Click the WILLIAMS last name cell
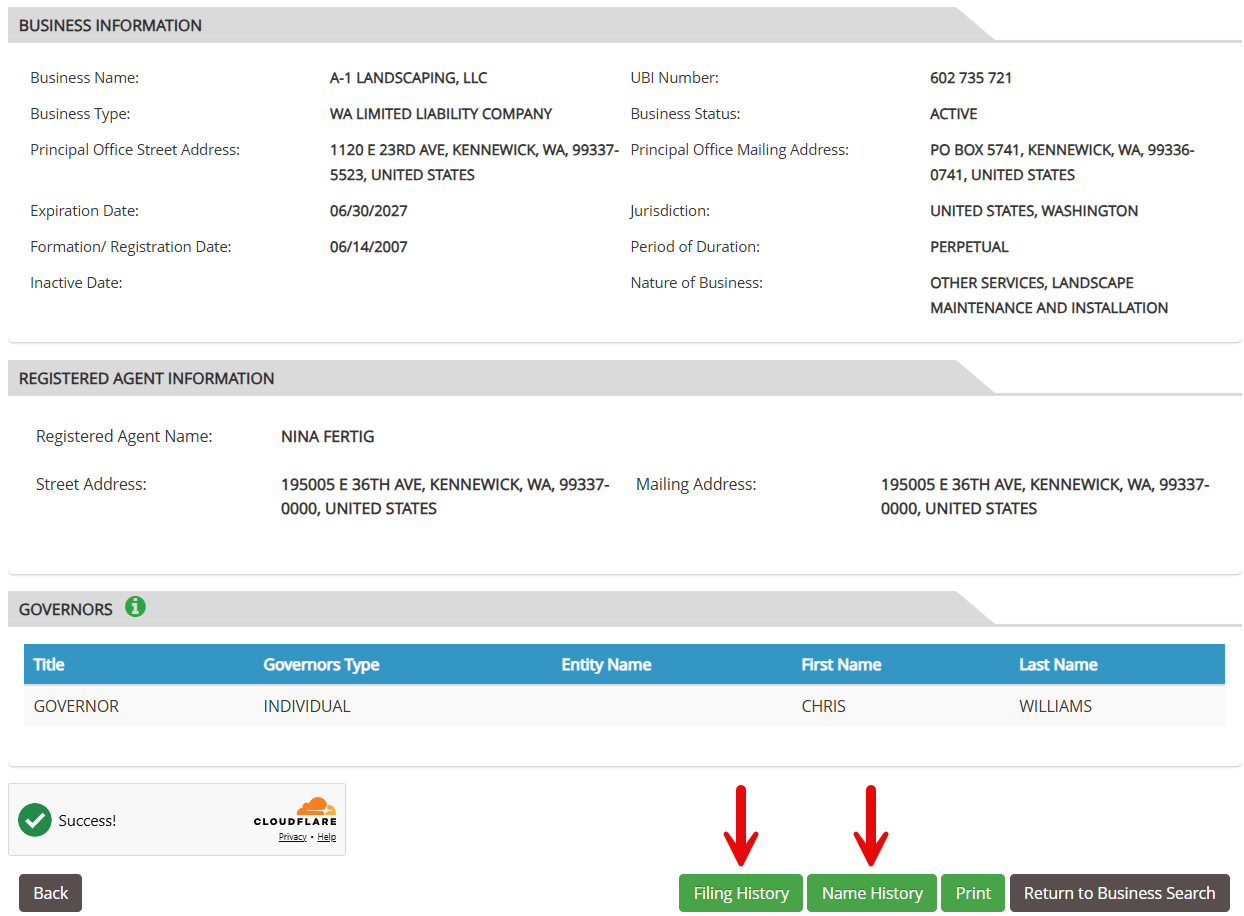The width and height of the screenshot is (1244, 916). pyautogui.click(x=1055, y=706)
